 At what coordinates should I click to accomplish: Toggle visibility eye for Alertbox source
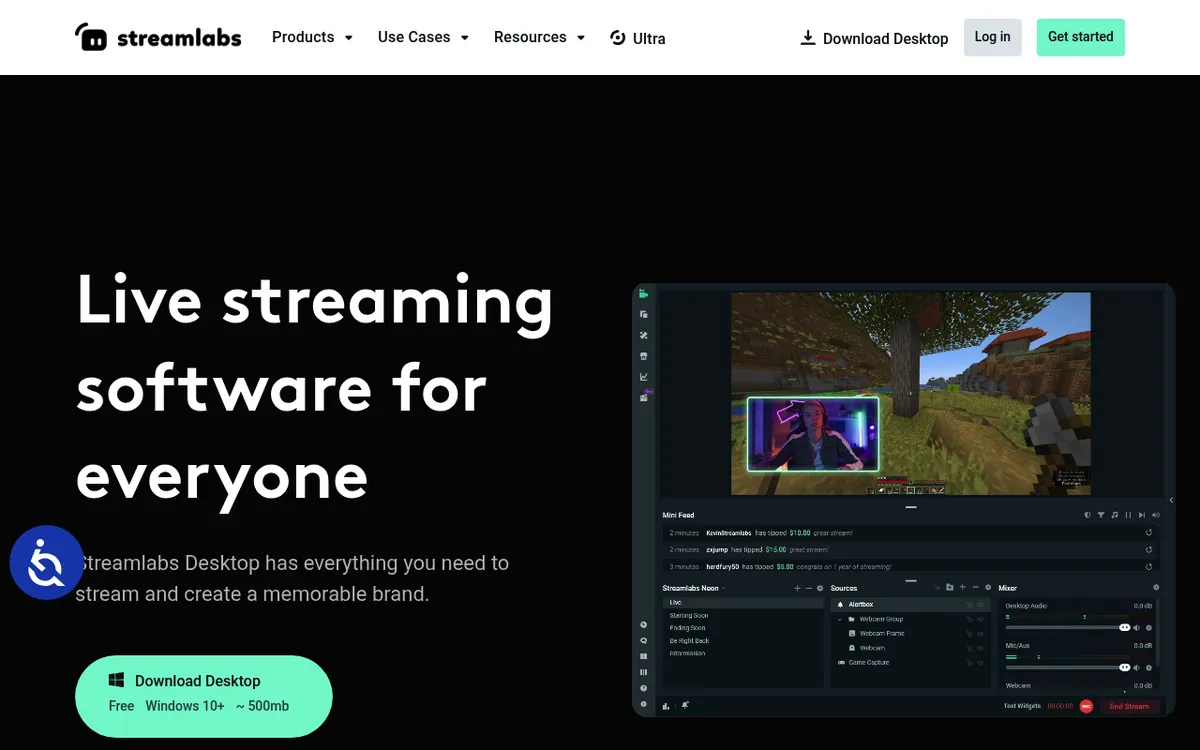tap(980, 604)
